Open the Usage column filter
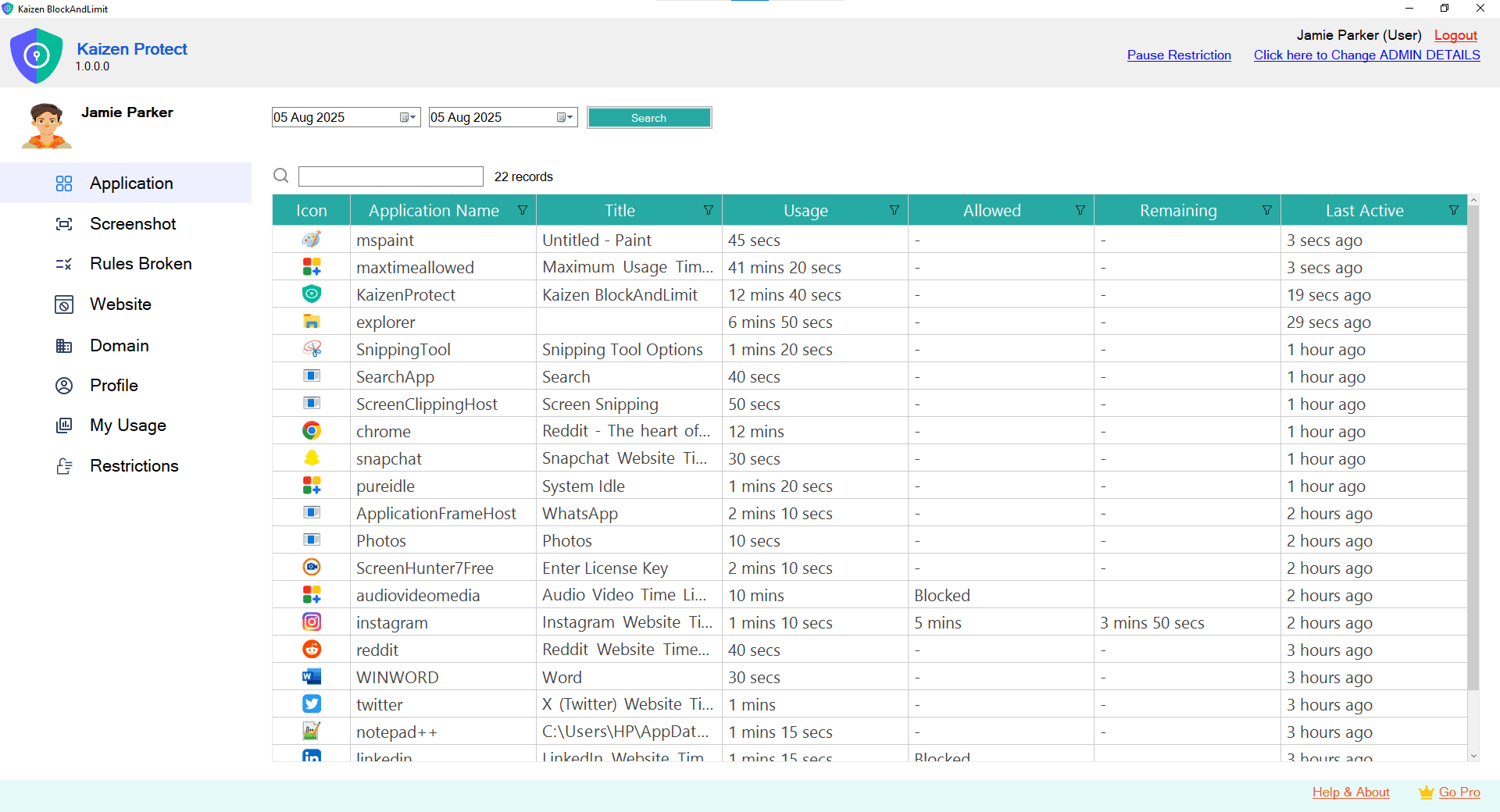The image size is (1500, 812). pyautogui.click(x=893, y=210)
